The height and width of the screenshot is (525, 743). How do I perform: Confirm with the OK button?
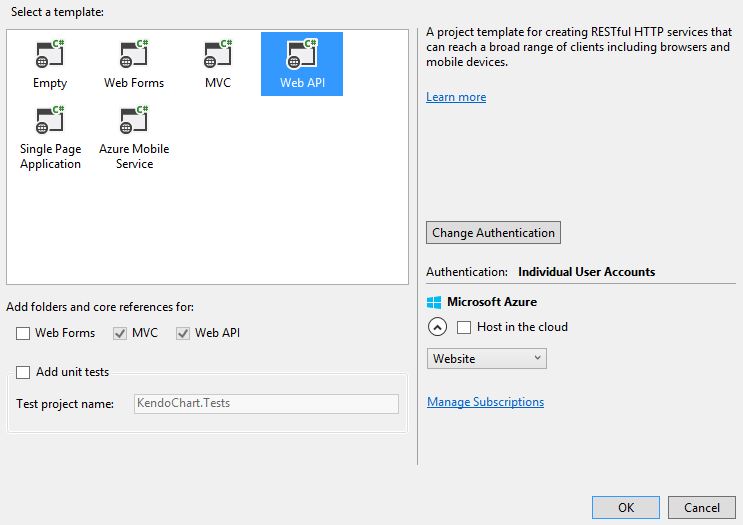625,507
